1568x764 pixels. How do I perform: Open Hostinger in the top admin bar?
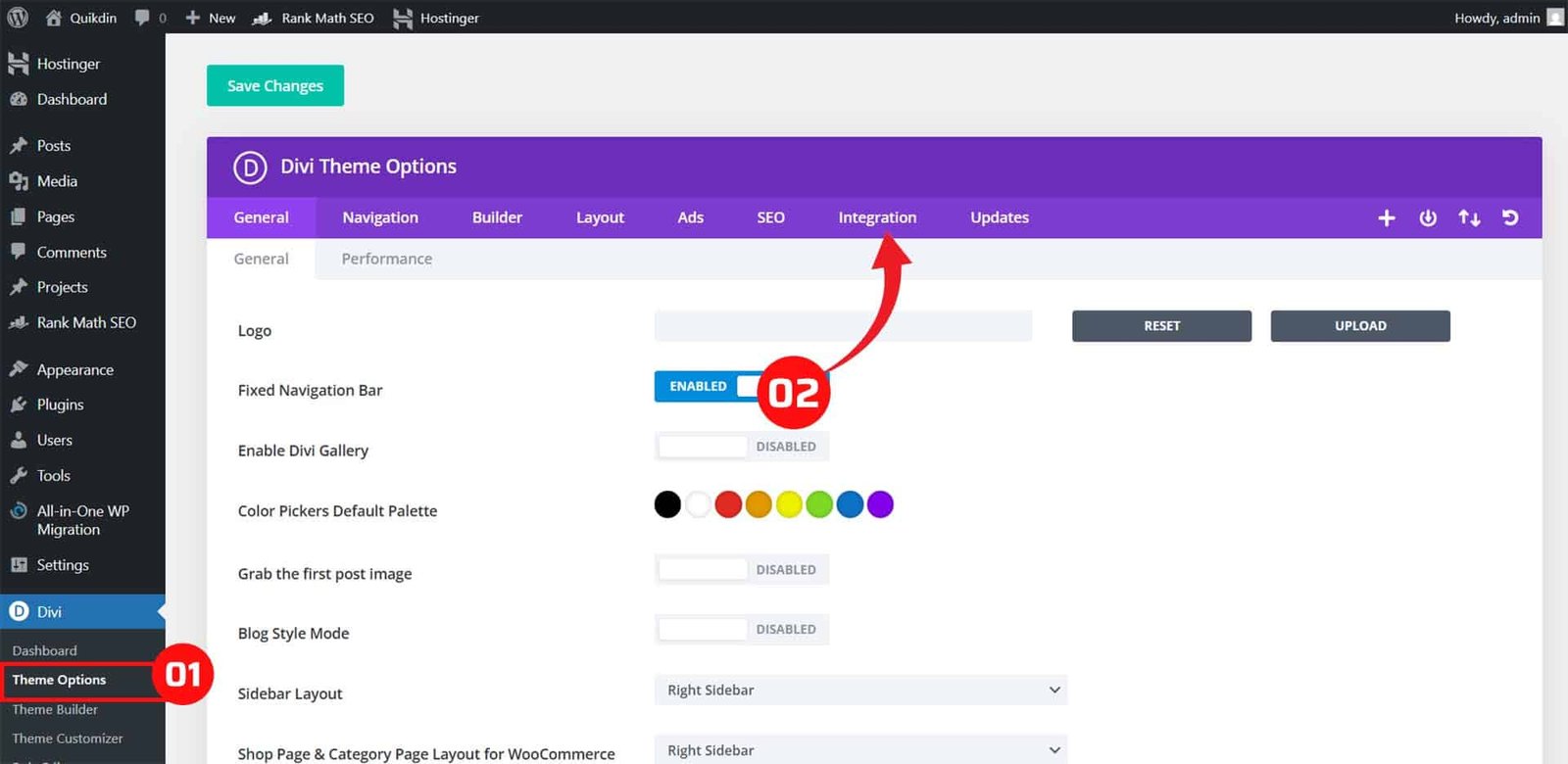pyautogui.click(x=436, y=18)
